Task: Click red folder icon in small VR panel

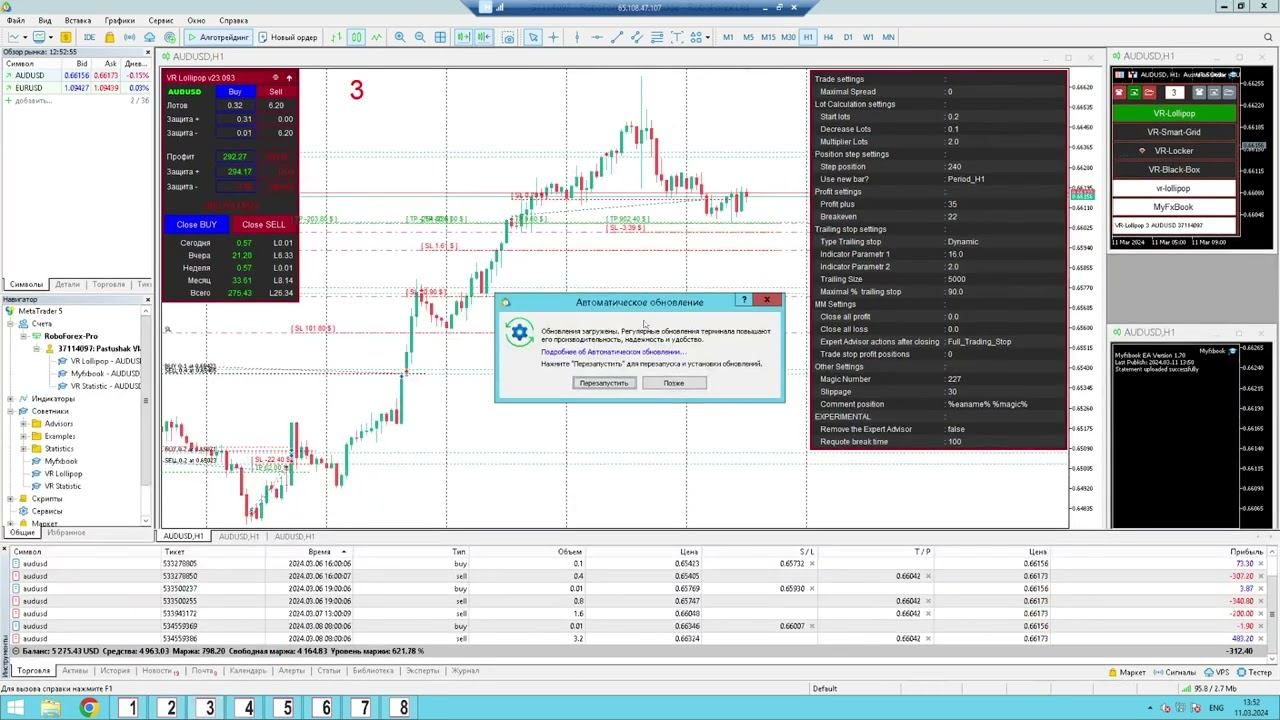Action: [1149, 92]
